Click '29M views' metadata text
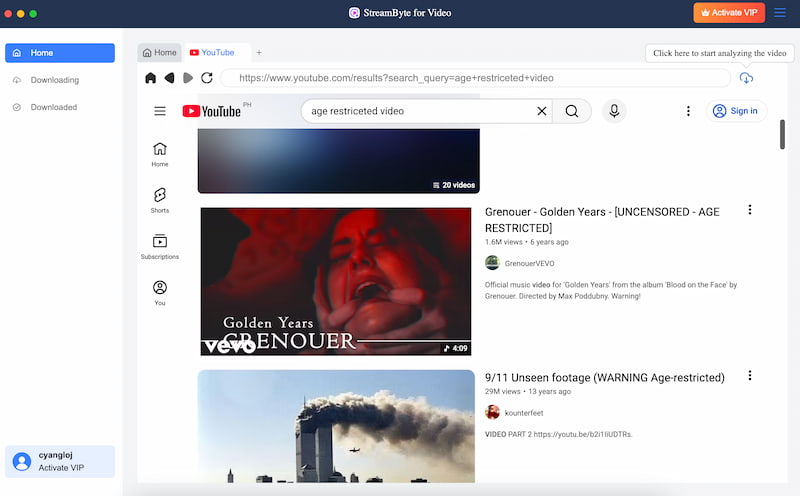Screen dimensions: 800x496 pos(503,391)
